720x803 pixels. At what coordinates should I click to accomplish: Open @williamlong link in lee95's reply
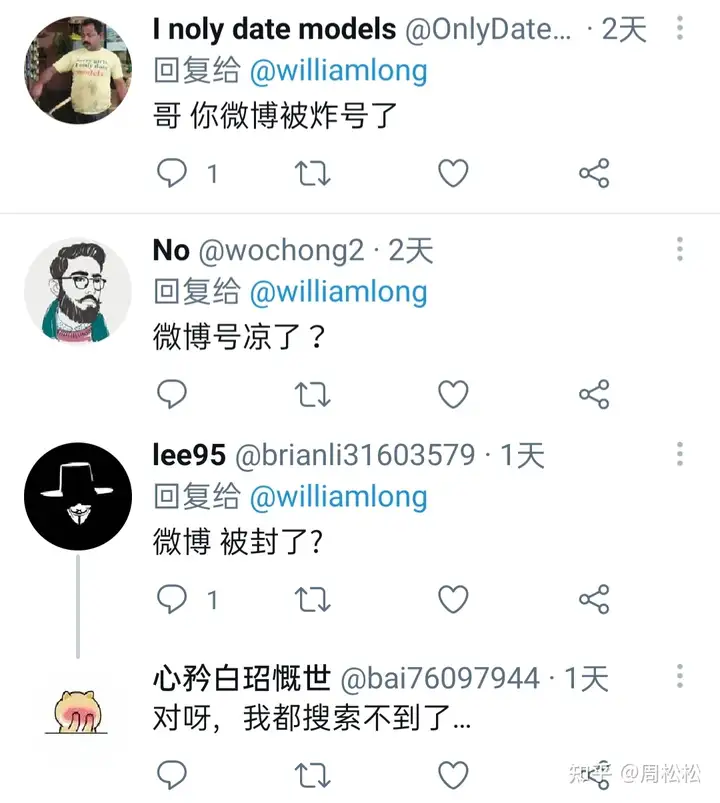[x=338, y=497]
